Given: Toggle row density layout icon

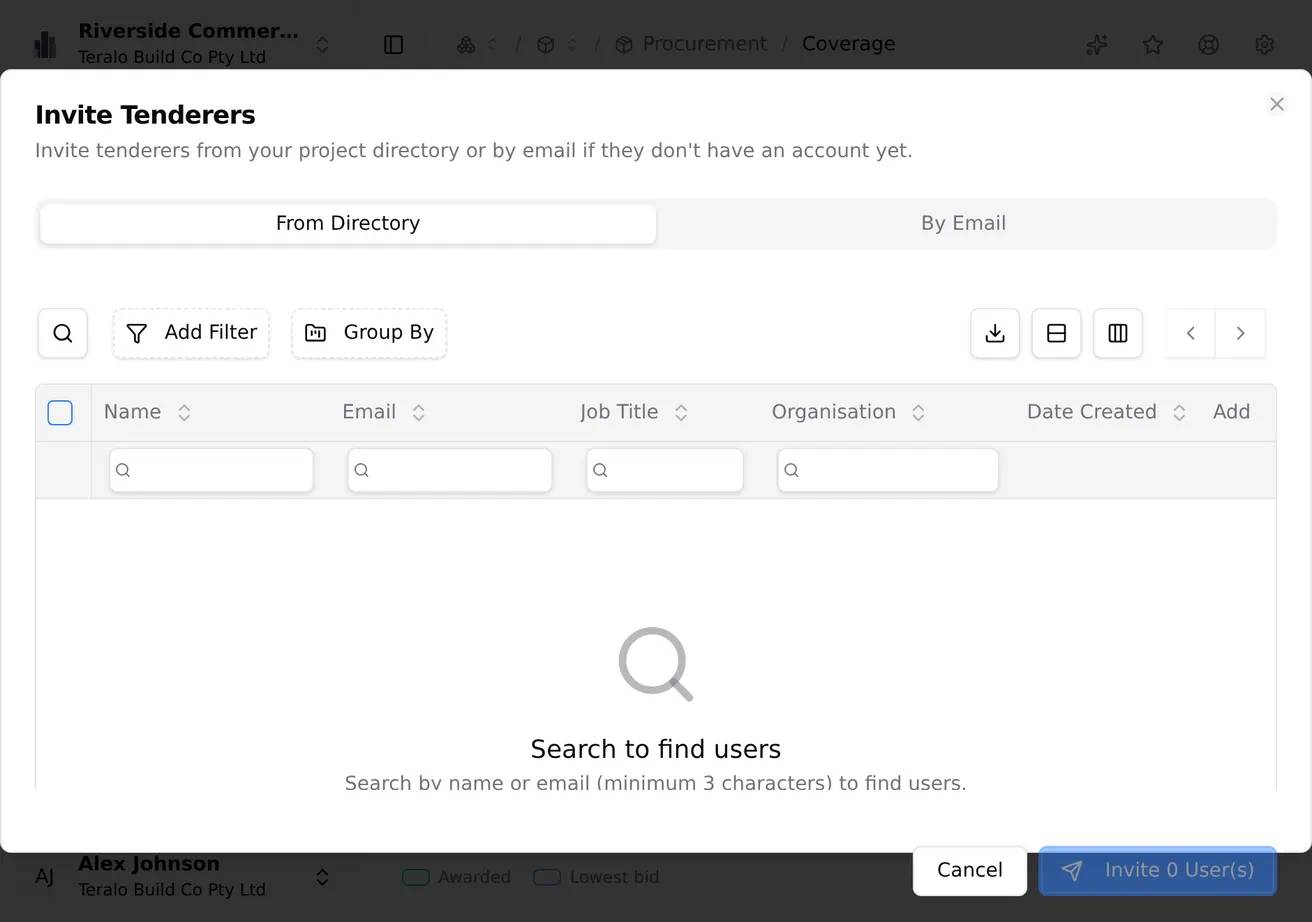Looking at the screenshot, I should click(1056, 333).
